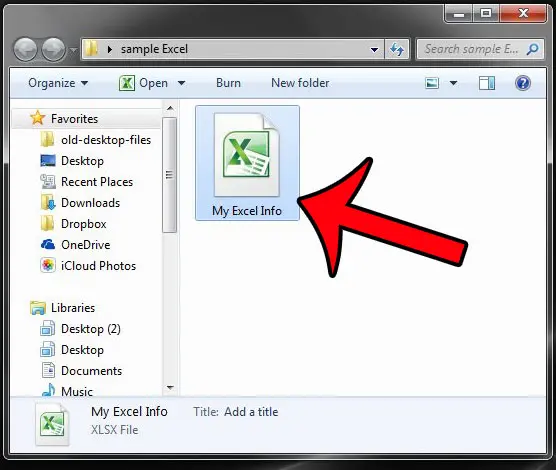556x470 pixels.
Task: Click the Refresh button in address bar
Action: 397,49
